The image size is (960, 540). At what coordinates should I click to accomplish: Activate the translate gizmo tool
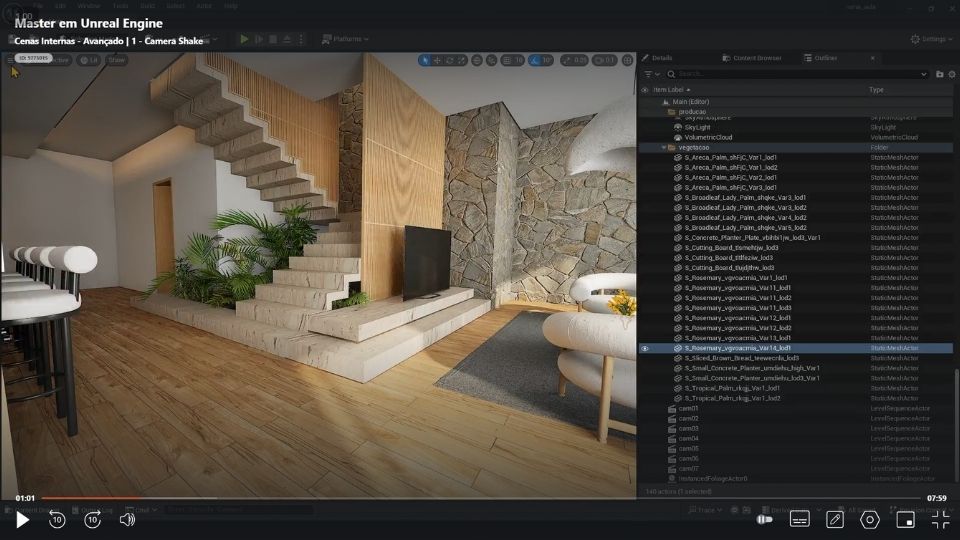tap(437, 60)
